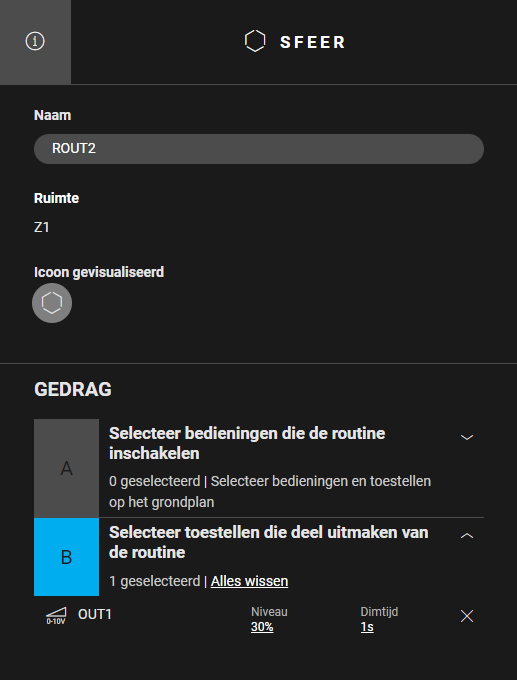Click the Ruimte label

(x=56, y=198)
